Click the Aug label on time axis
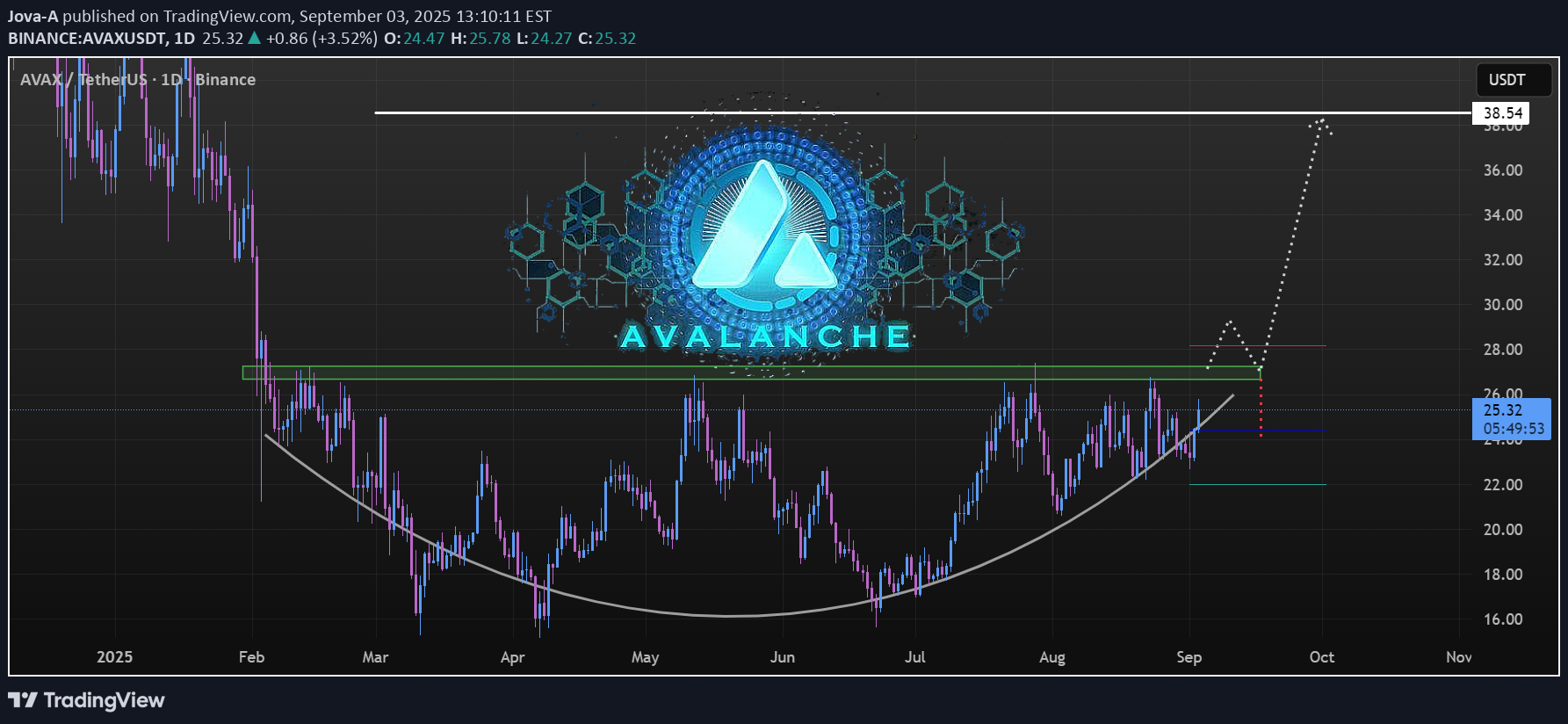Image resolution: width=1568 pixels, height=724 pixels. tap(1051, 657)
